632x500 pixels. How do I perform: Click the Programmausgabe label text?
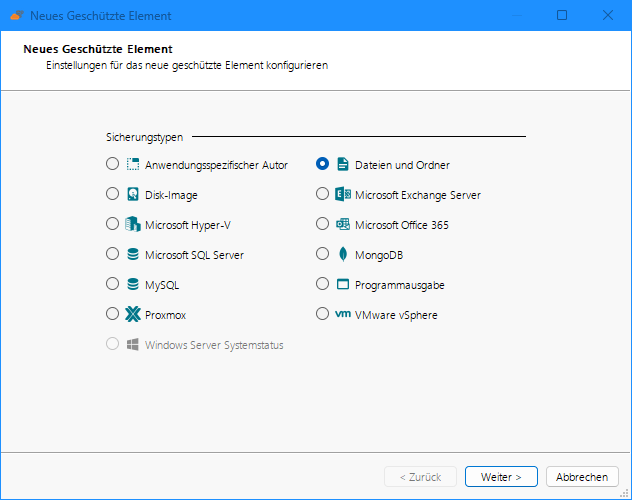pos(400,285)
